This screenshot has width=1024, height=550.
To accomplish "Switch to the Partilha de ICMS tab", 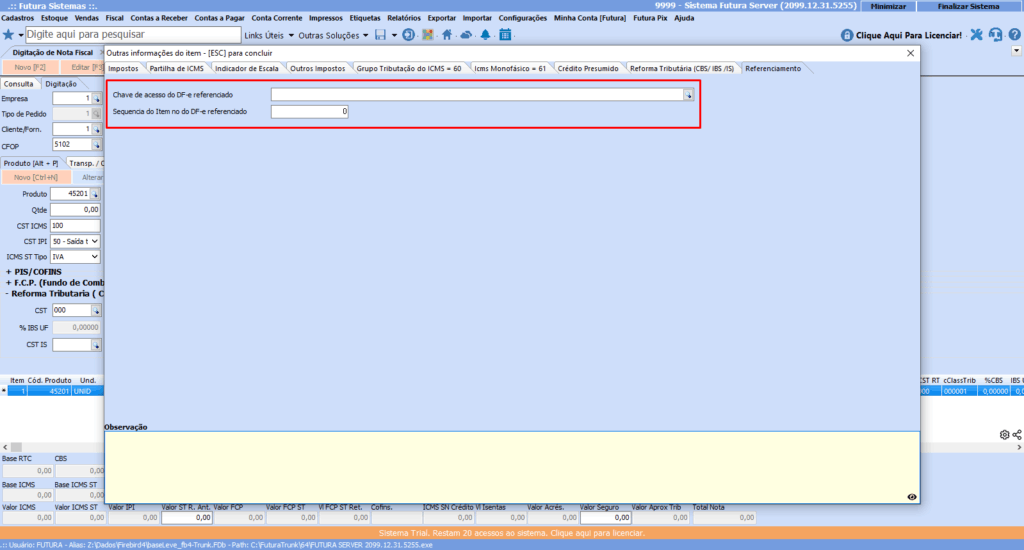I will pyautogui.click(x=176, y=68).
